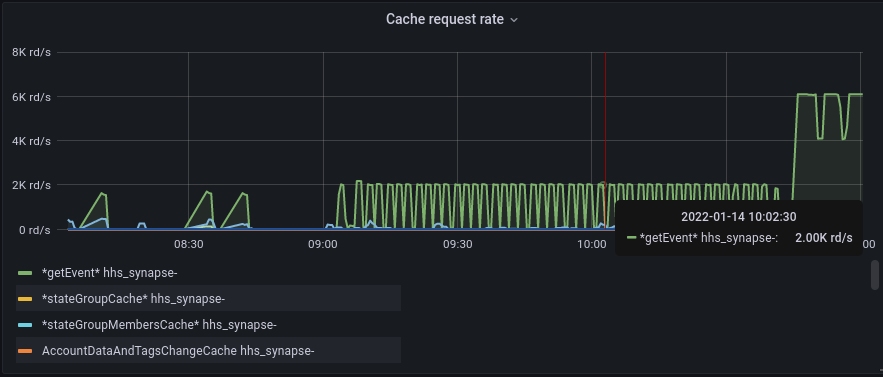Click the tooltip timestamp 2022-01-14 10:02:30
Screen dimensions: 883x377
coord(738,216)
